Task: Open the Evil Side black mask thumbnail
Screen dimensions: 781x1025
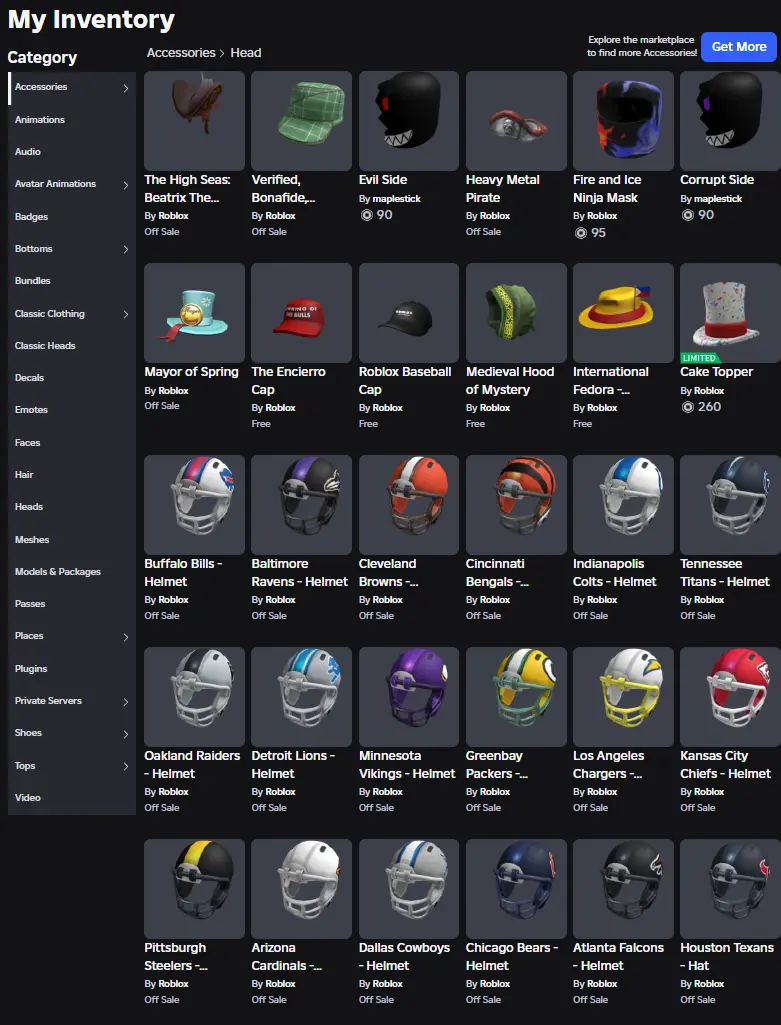Action: click(x=409, y=120)
